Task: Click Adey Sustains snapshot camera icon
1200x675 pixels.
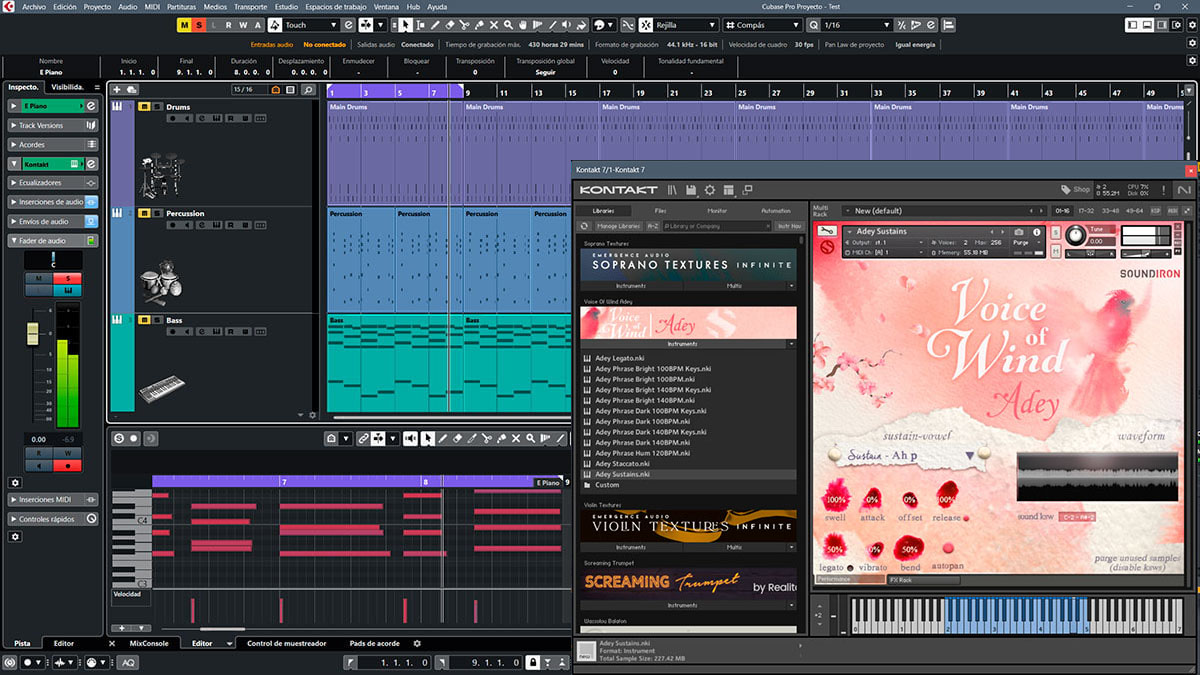Action: (x=1020, y=231)
